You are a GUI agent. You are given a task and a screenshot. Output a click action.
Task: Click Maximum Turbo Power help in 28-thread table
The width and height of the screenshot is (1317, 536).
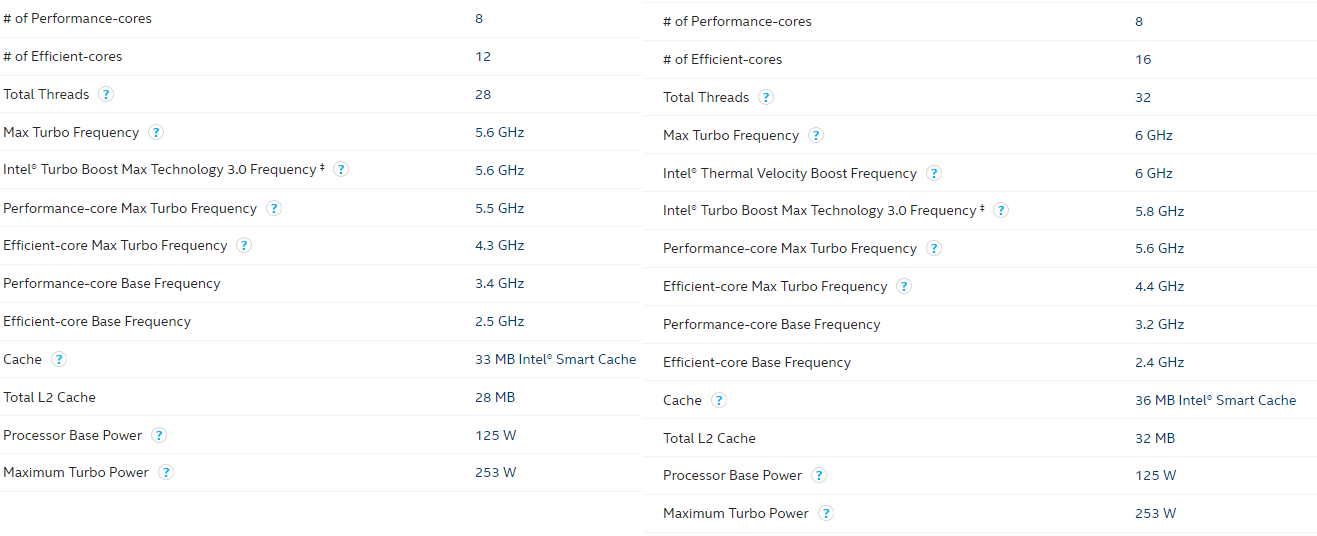tap(166, 473)
